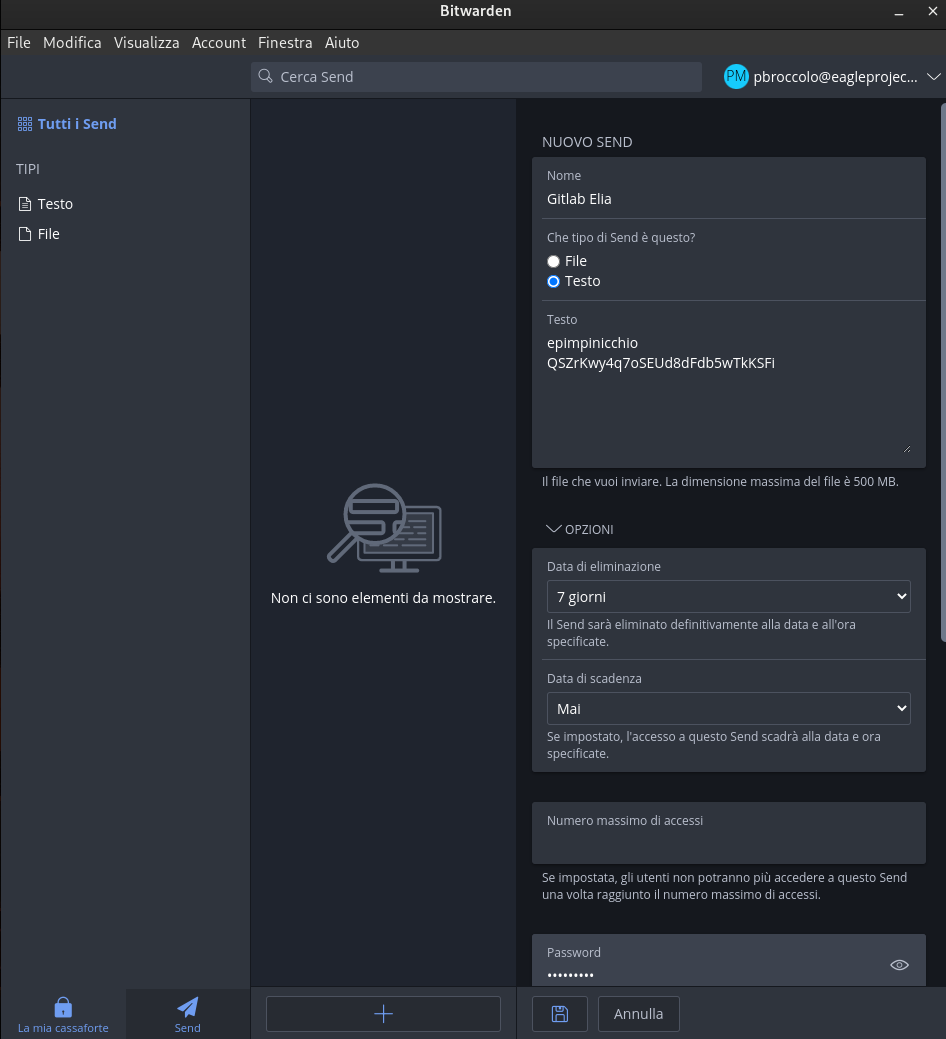Viewport: 946px width, 1039px height.
Task: Open the Visualizza menu
Action: click(x=146, y=43)
